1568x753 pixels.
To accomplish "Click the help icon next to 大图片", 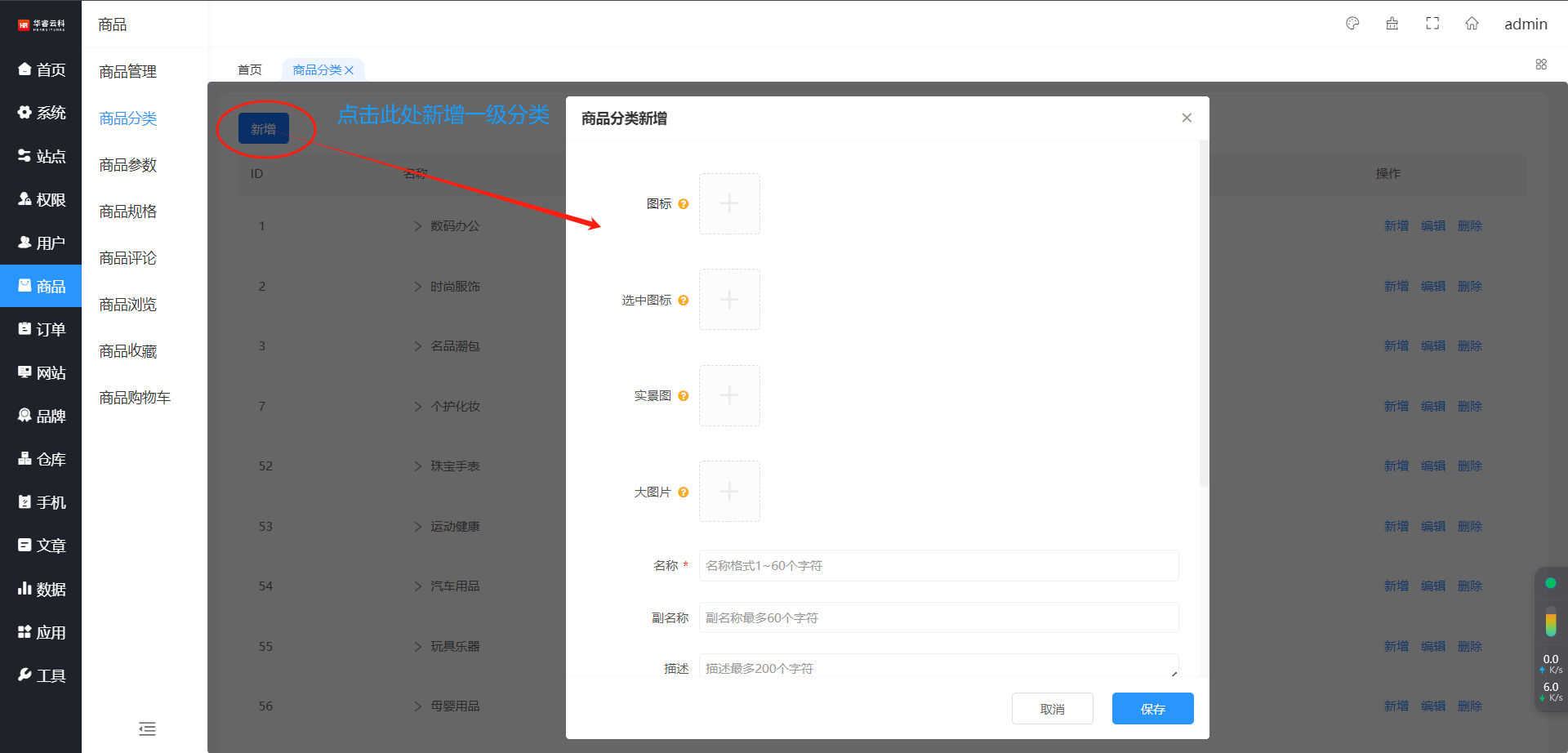I will (684, 492).
